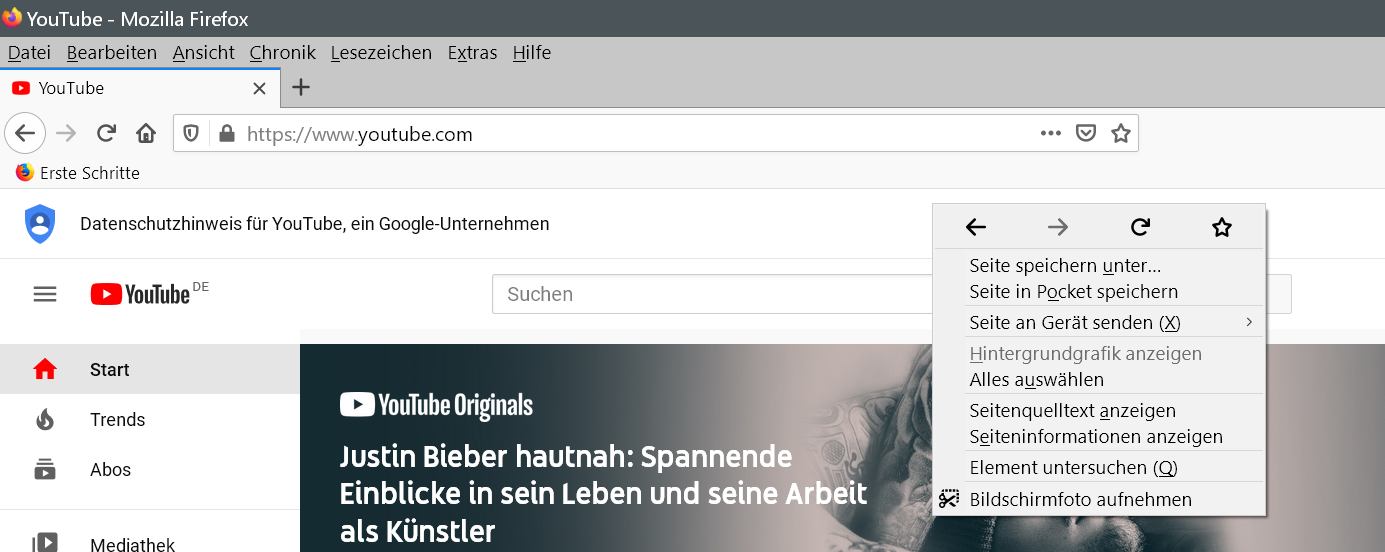
Task: Open the Ansicht menu
Action: click(203, 53)
